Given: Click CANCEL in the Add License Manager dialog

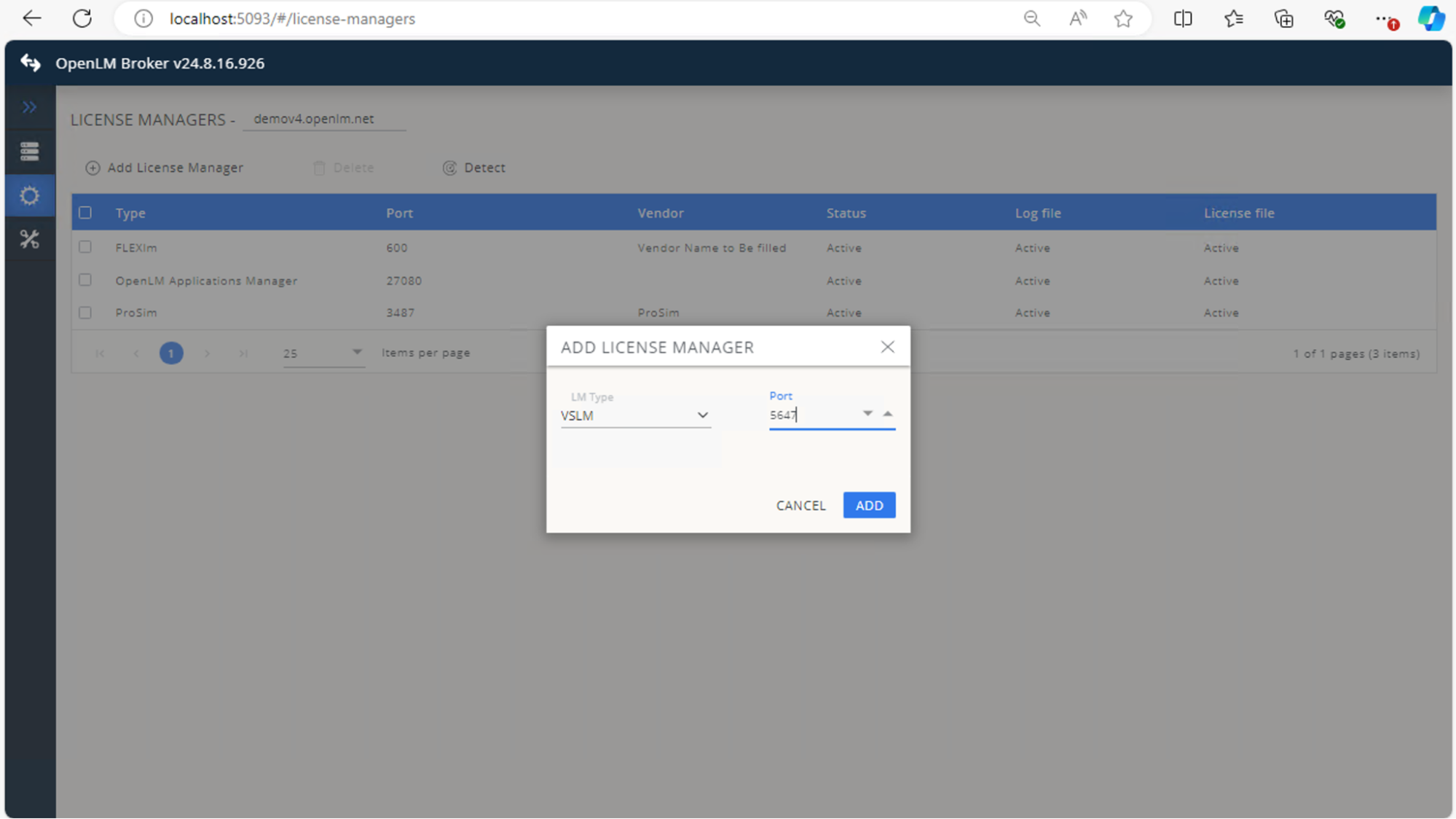Looking at the screenshot, I should tap(800, 505).
